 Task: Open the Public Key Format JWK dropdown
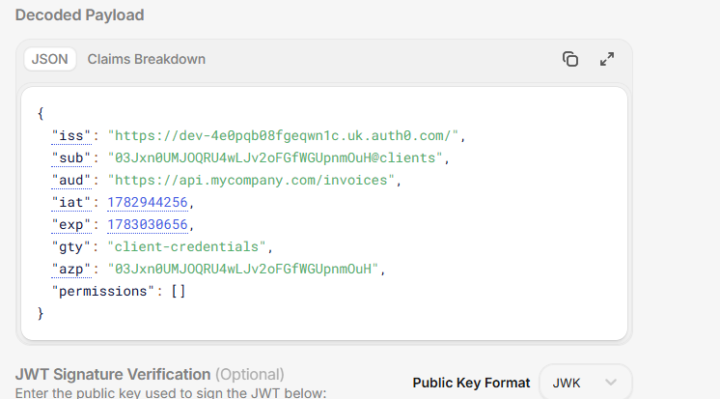point(585,382)
